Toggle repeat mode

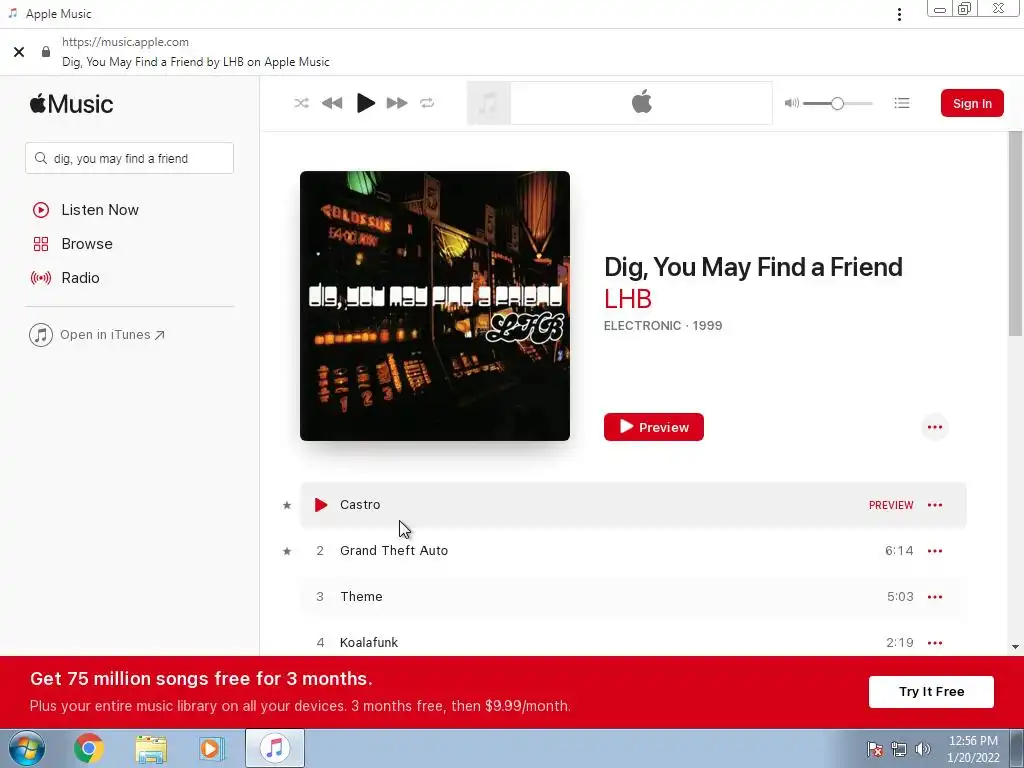click(x=427, y=103)
